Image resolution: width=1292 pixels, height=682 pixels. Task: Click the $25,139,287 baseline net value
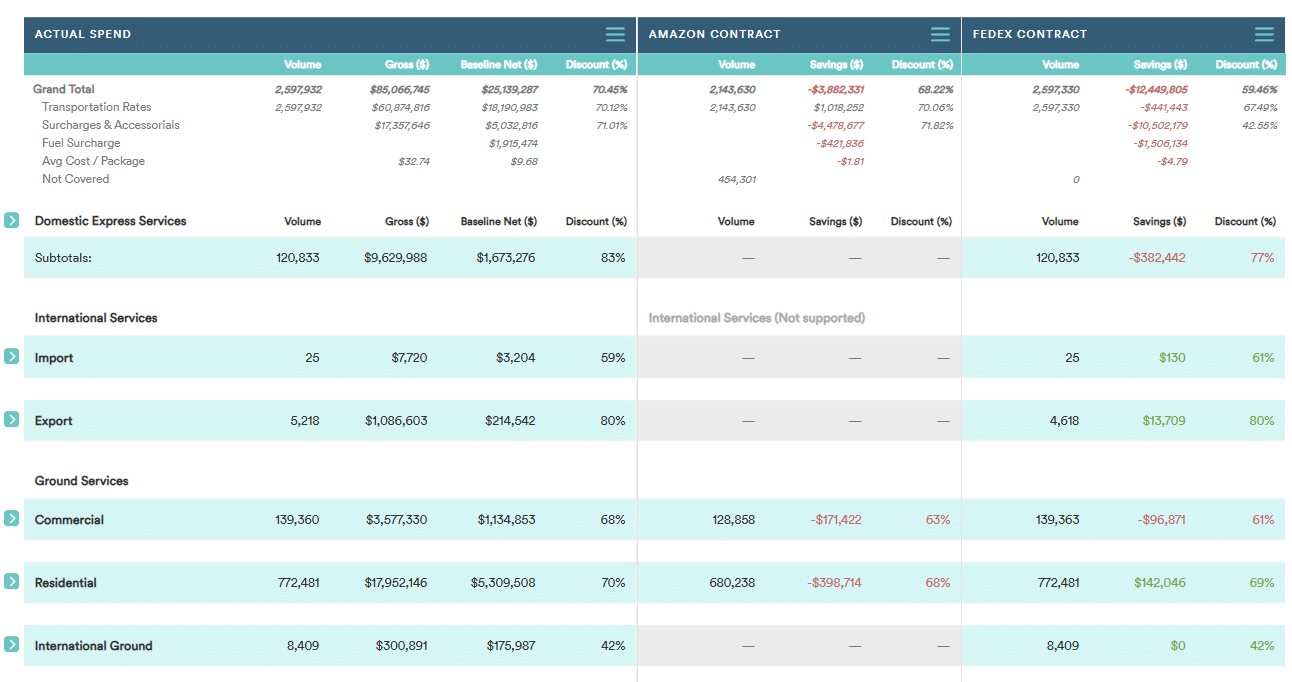click(509, 89)
